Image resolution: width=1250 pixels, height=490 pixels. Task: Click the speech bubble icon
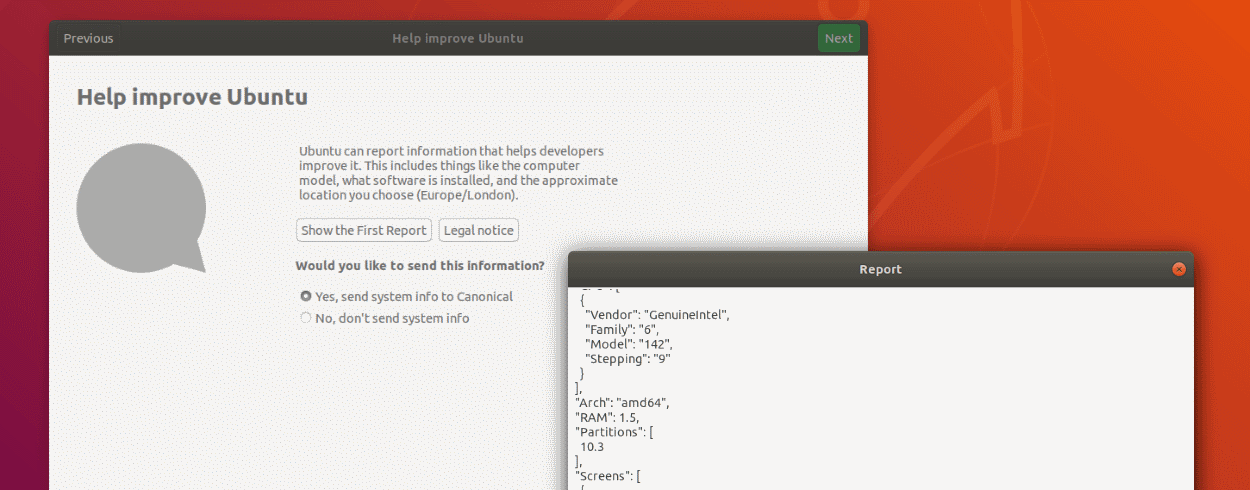[141, 208]
